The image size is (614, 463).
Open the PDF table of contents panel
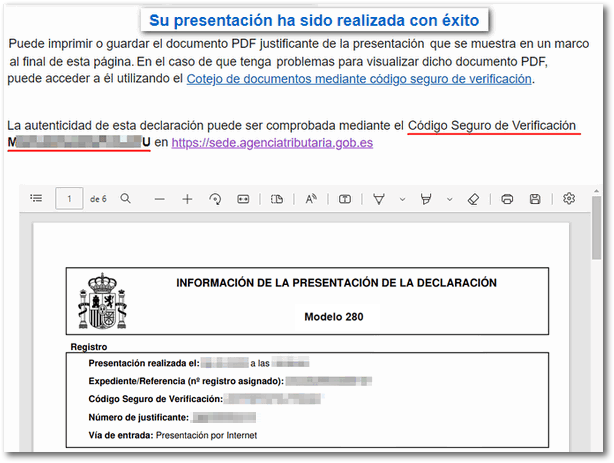click(36, 199)
